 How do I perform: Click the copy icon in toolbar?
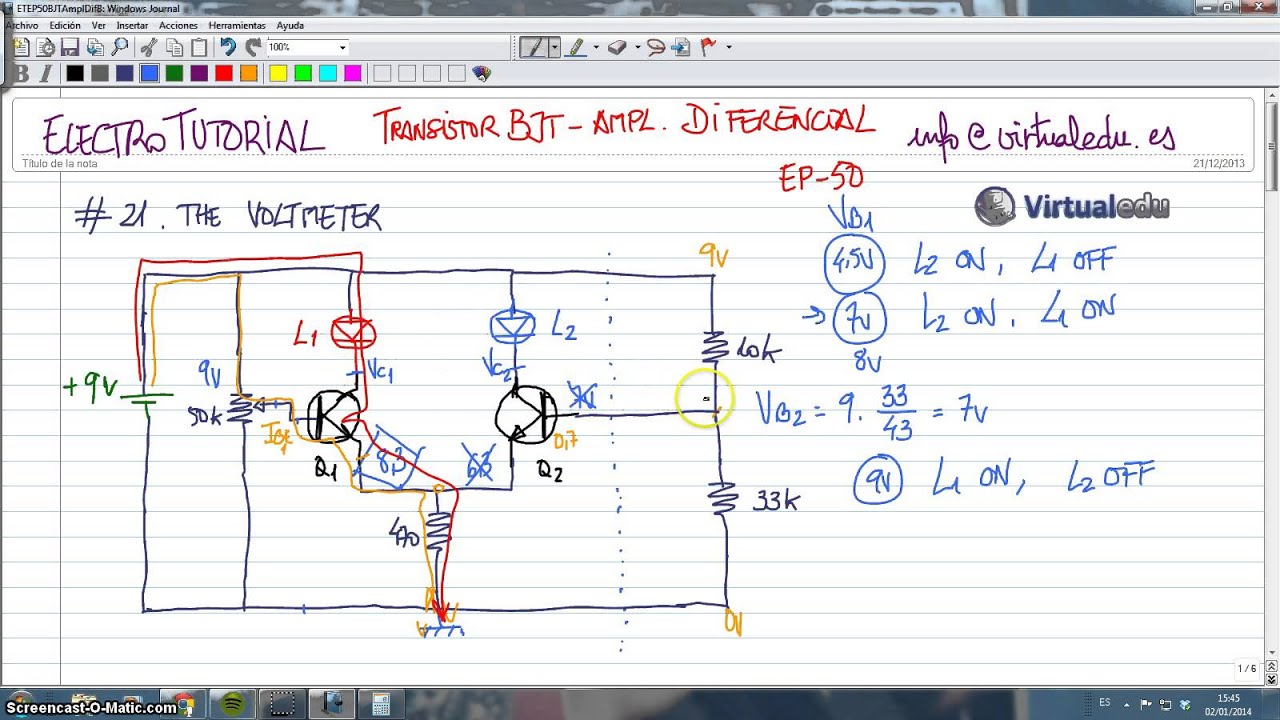point(174,47)
